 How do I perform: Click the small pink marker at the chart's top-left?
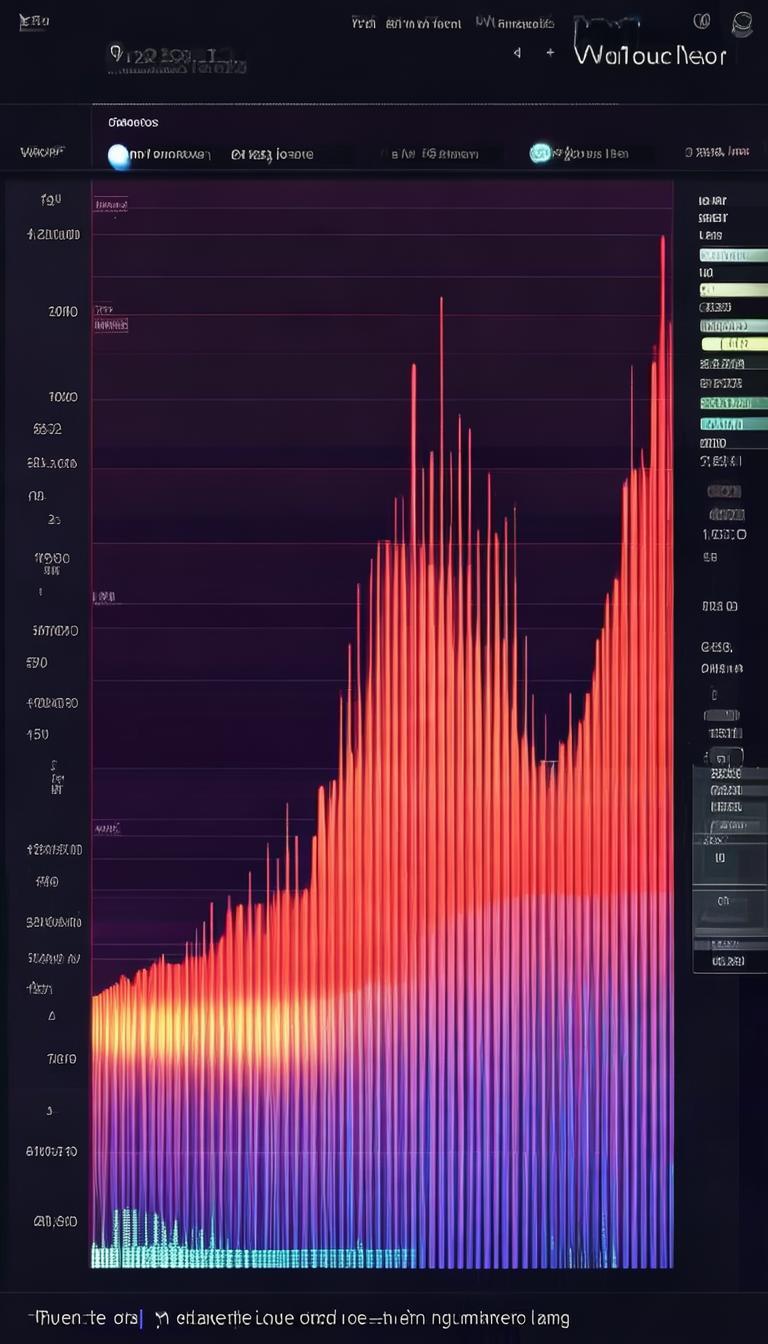(x=110, y=204)
